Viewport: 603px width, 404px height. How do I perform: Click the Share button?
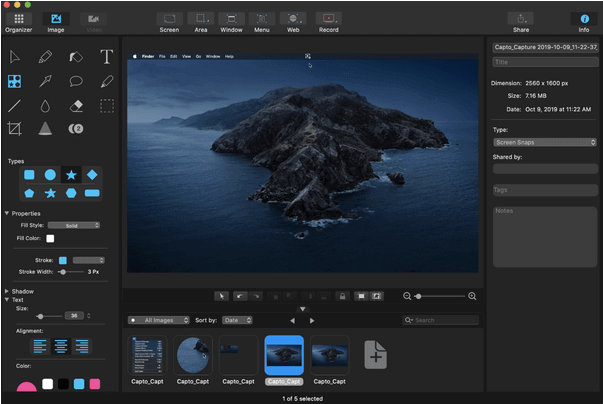tap(521, 19)
